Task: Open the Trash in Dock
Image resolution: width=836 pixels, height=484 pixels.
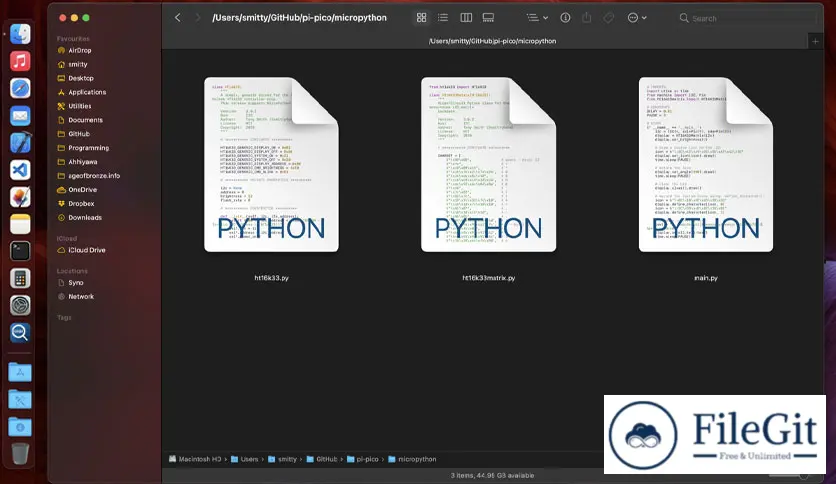Action: 20,454
